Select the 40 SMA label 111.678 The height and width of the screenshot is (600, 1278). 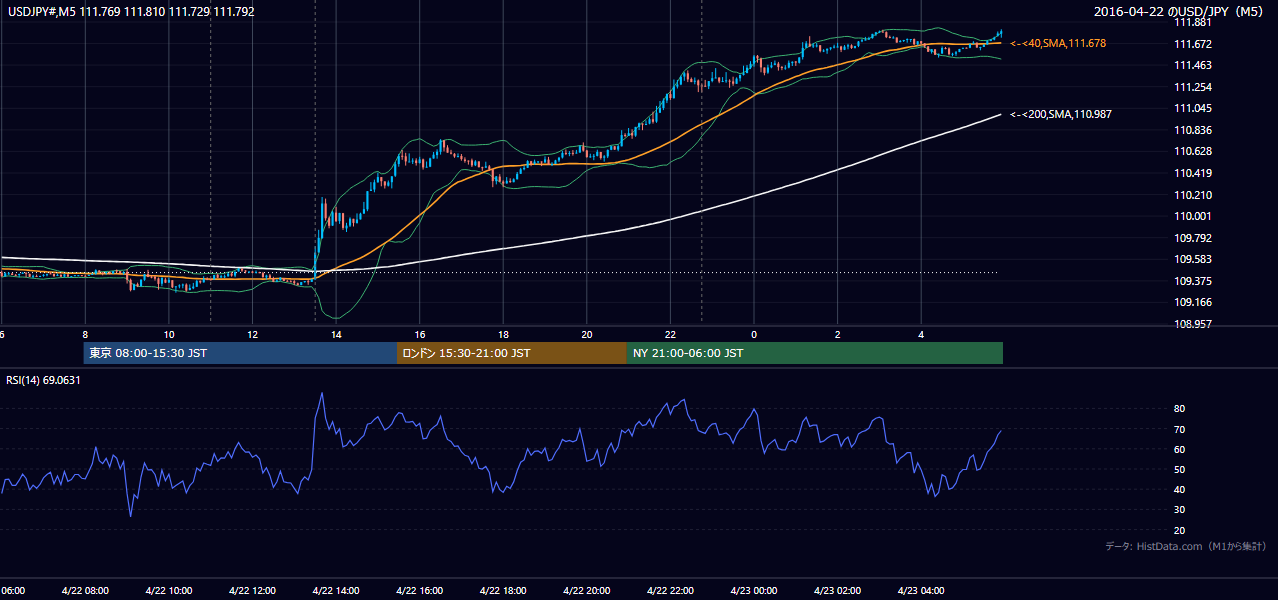point(1058,44)
